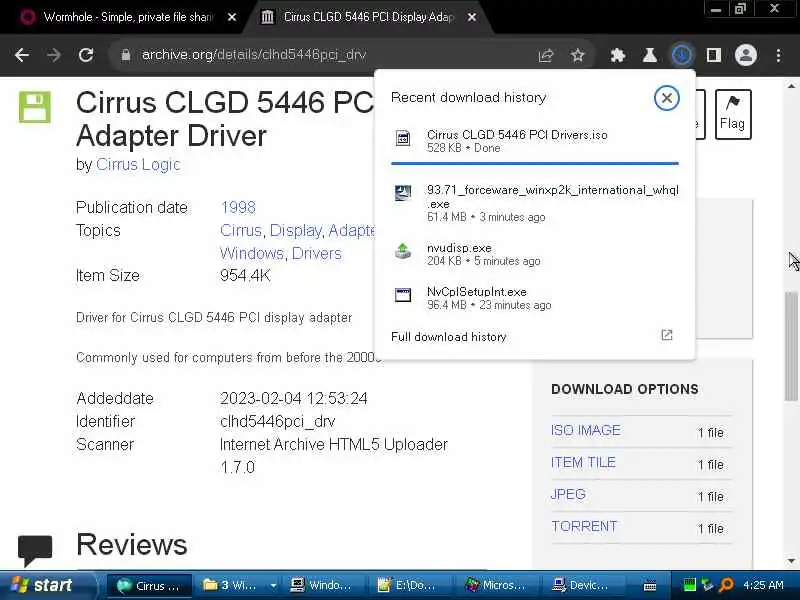Image resolution: width=800 pixels, height=600 pixels.
Task: Download the ITEM TILE option
Action: 583,463
